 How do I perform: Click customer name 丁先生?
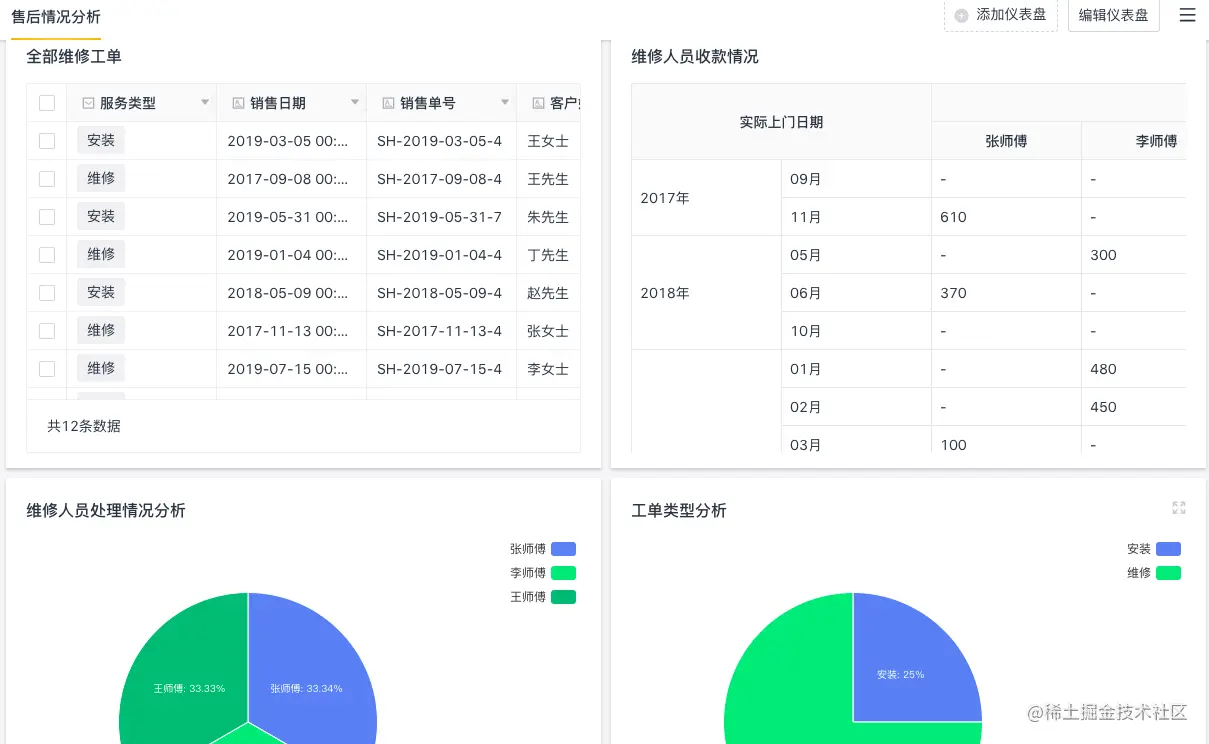point(548,255)
